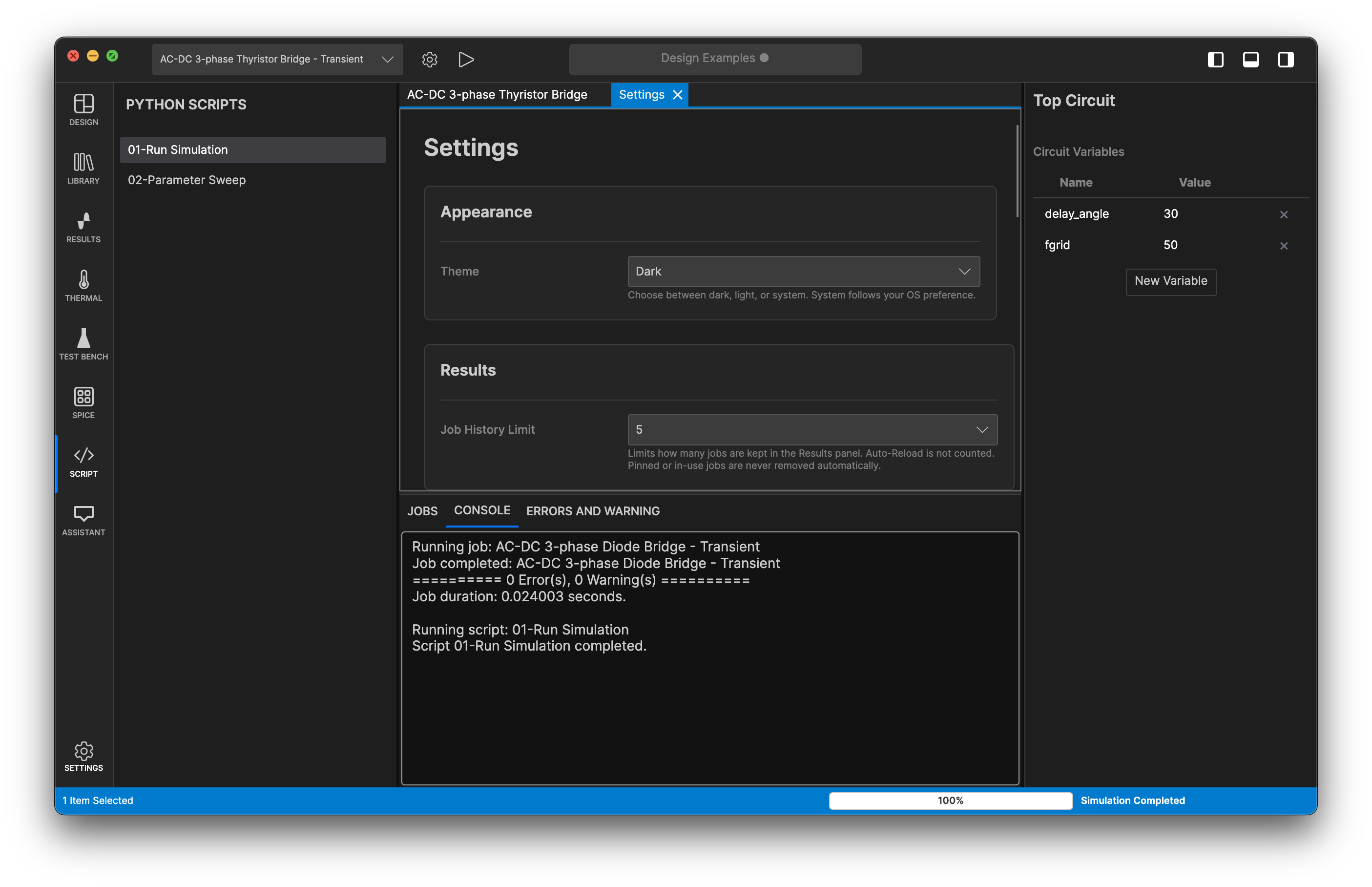Open the toolbar settings gear
Image resolution: width=1372 pixels, height=887 pixels.
430,59
